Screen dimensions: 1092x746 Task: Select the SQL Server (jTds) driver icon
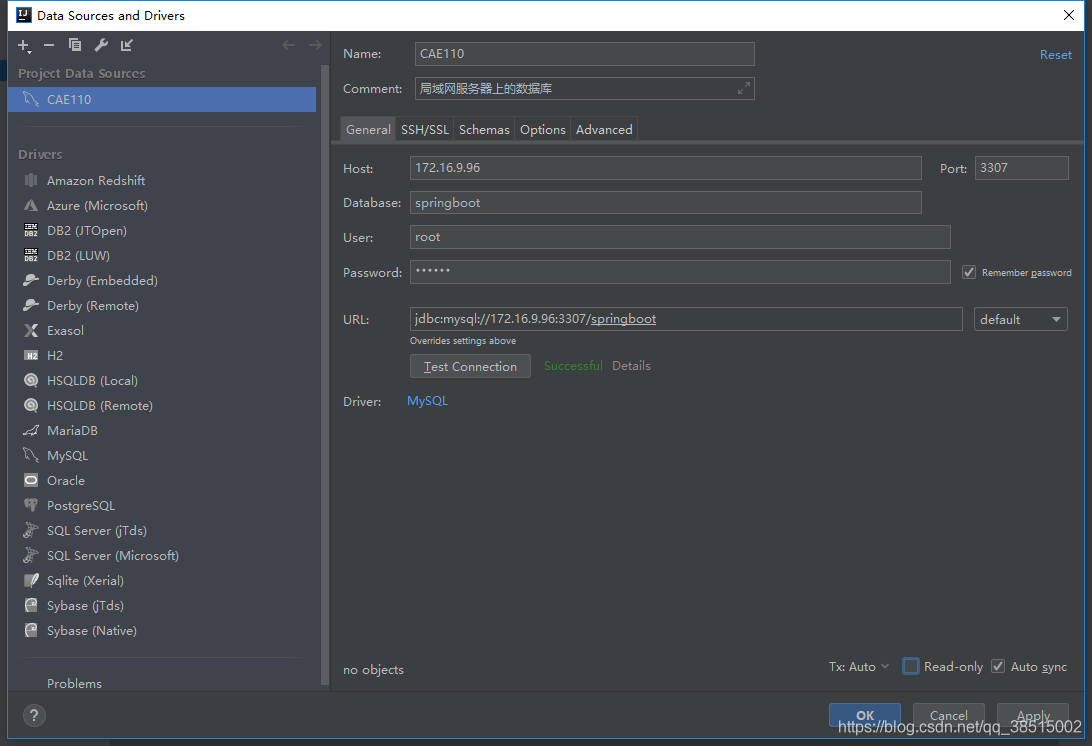(x=31, y=531)
